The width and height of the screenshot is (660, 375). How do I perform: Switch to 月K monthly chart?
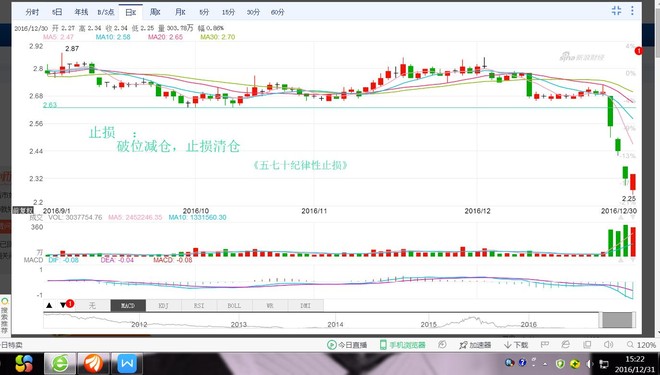point(180,12)
